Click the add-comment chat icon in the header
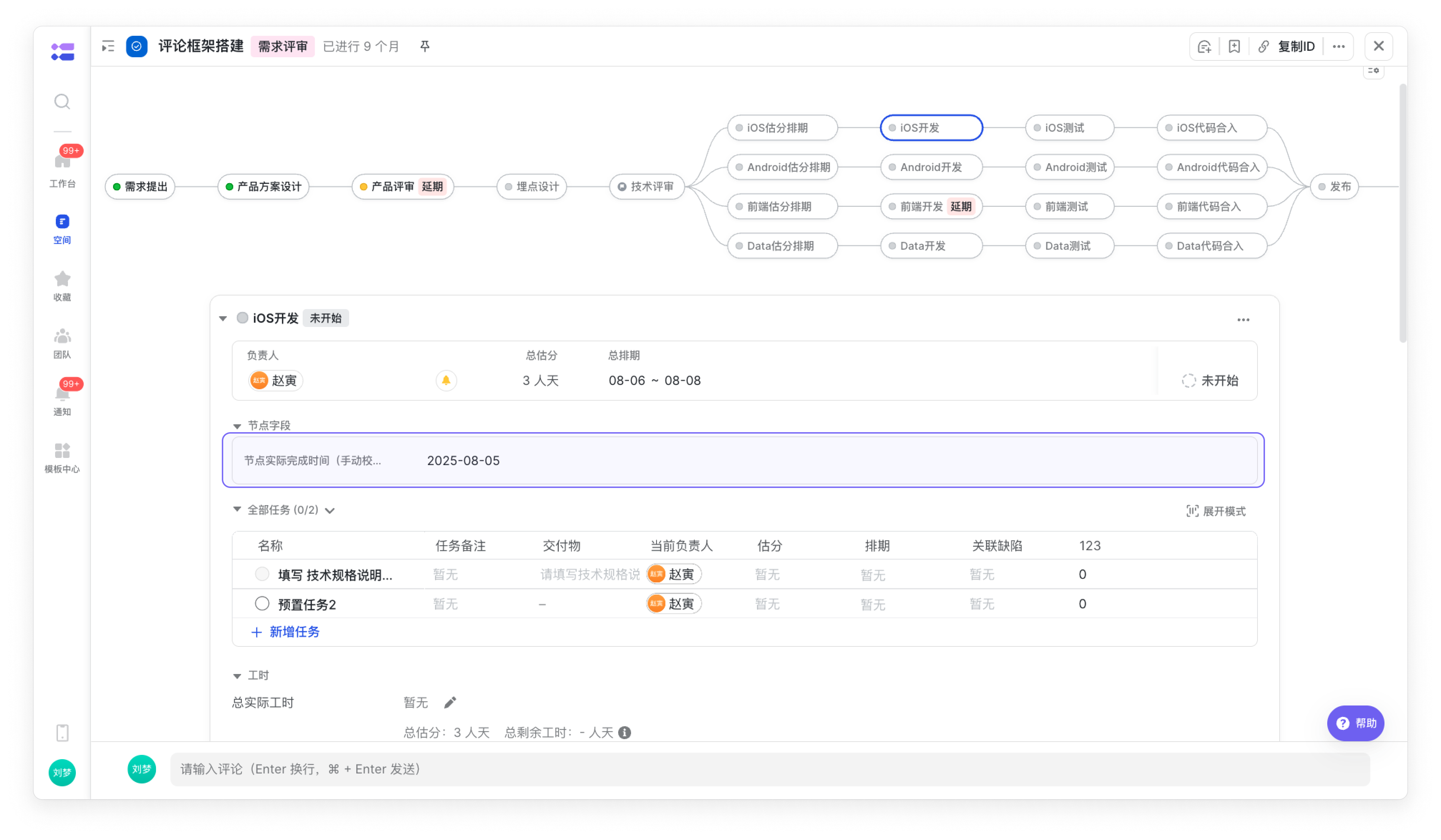The image size is (1441, 840). tap(1204, 46)
